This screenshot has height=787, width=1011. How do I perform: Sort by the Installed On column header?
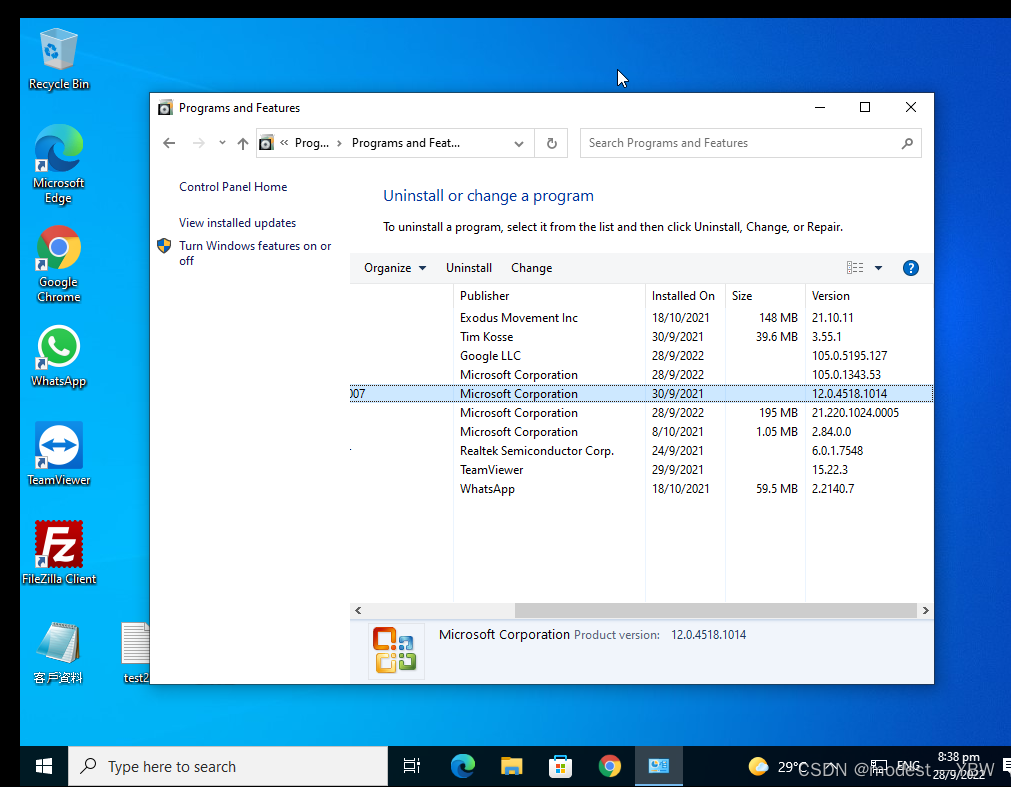[685, 296]
